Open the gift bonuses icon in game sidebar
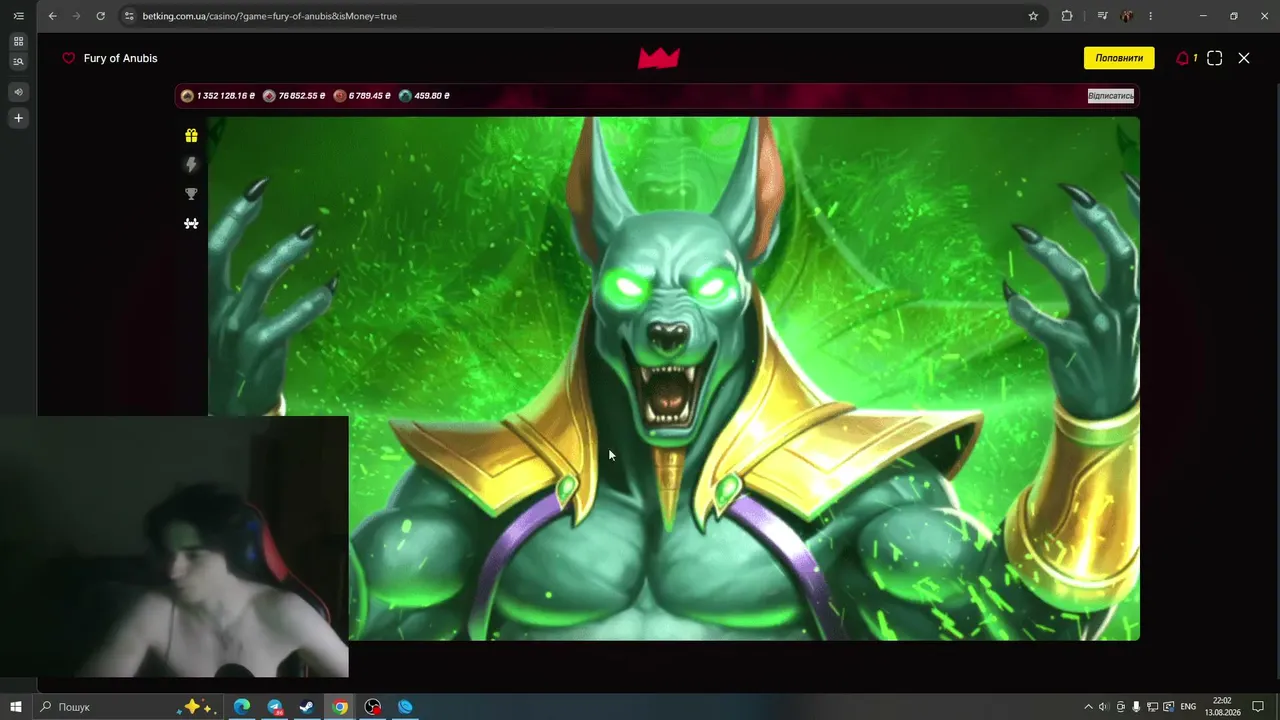The image size is (1280, 720). click(191, 135)
